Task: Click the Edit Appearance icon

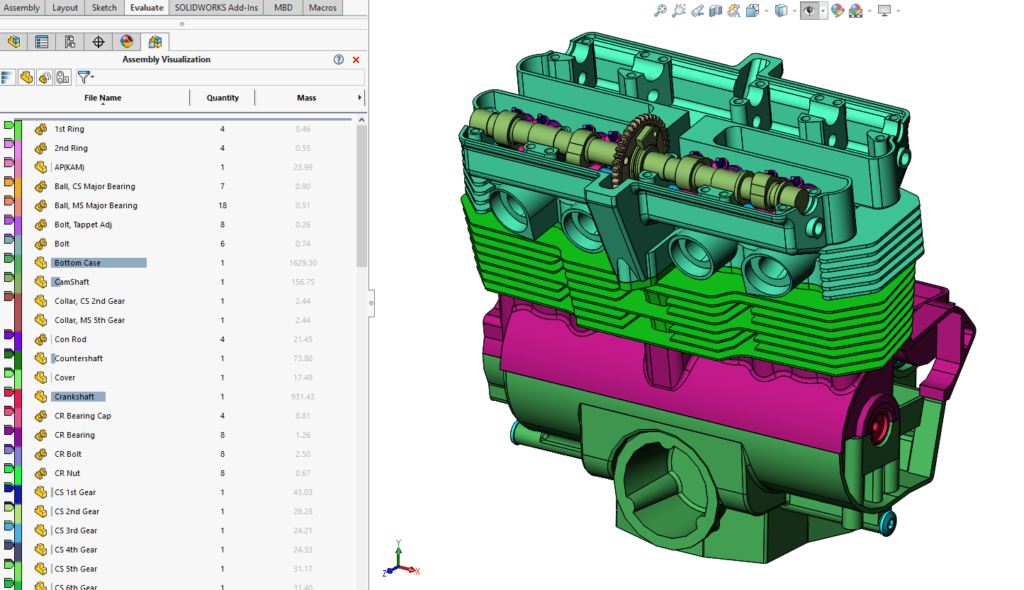Action: pyautogui.click(x=837, y=10)
